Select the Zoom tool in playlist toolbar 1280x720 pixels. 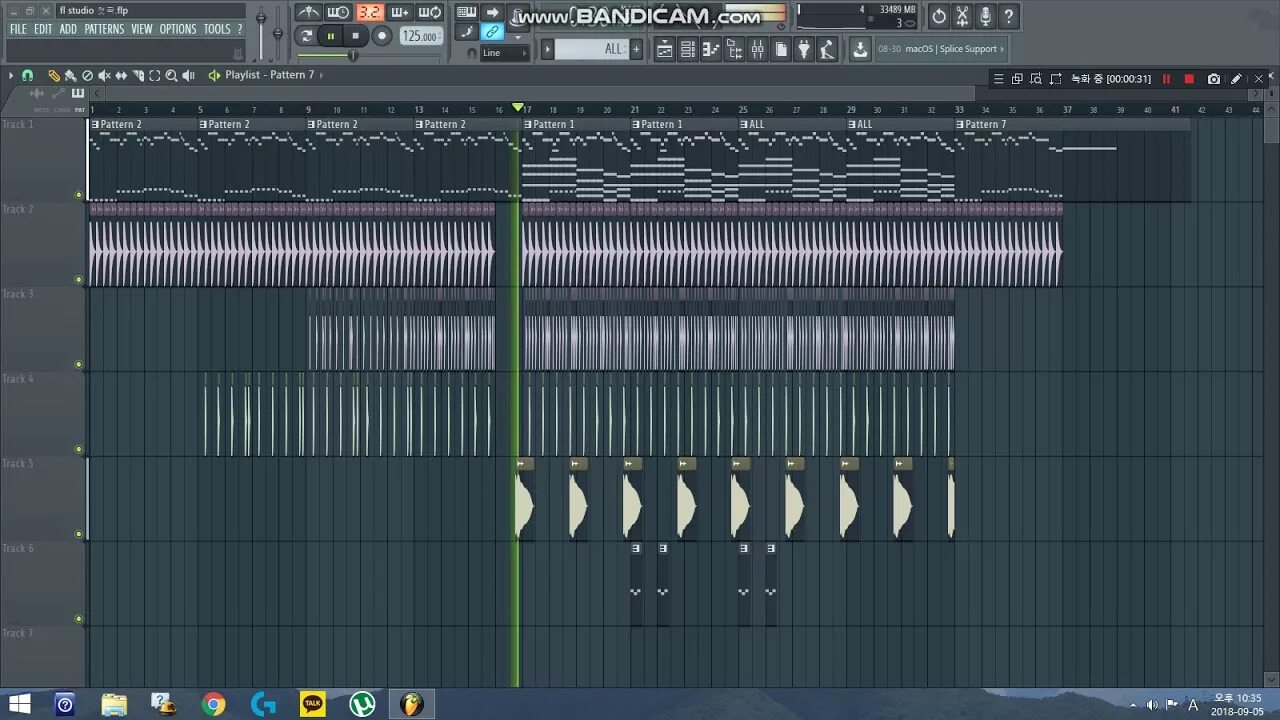click(172, 76)
